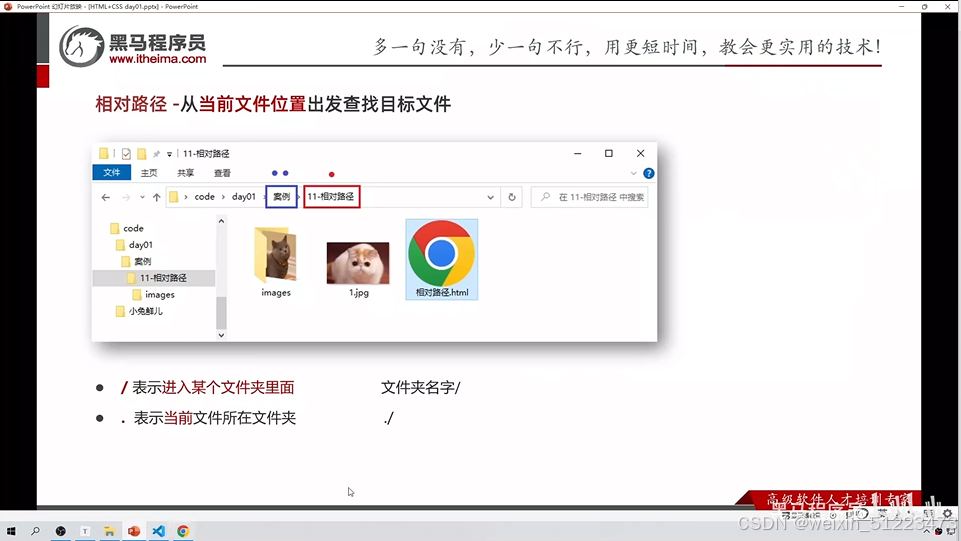Click the pin icon in Explorer title bar
The image size is (961, 541).
tap(156, 154)
